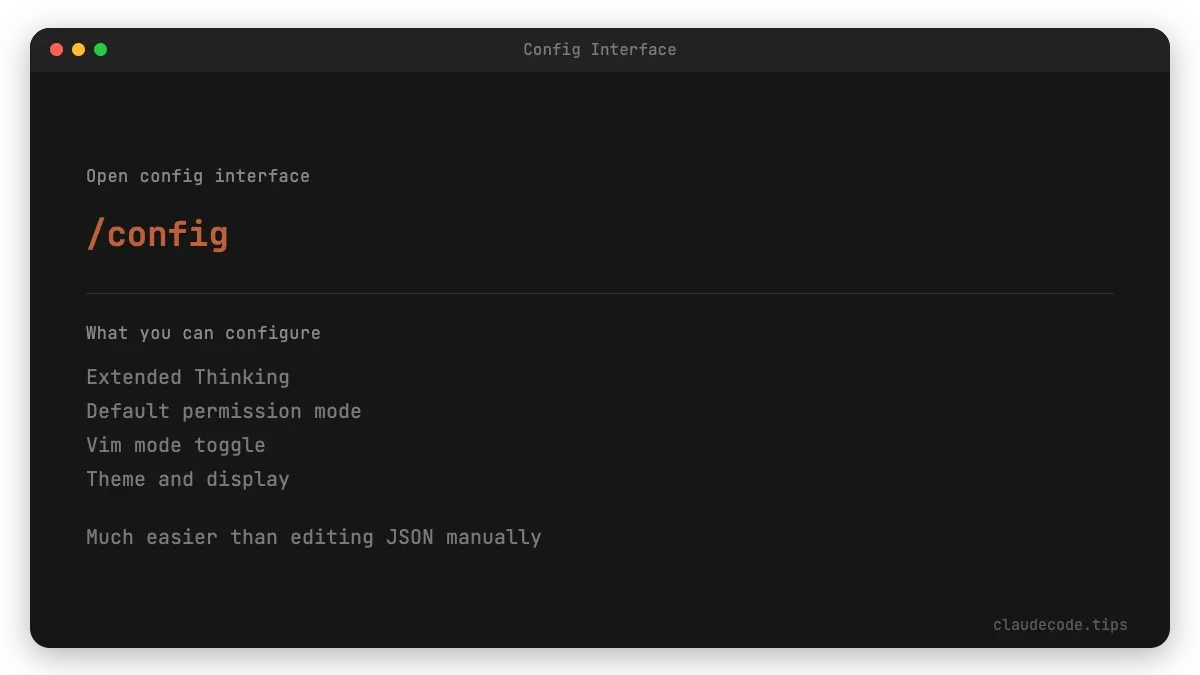Click the orange slash before 'config'
Image resolution: width=1200 pixels, height=675 pixels.
pyautogui.click(x=97, y=233)
